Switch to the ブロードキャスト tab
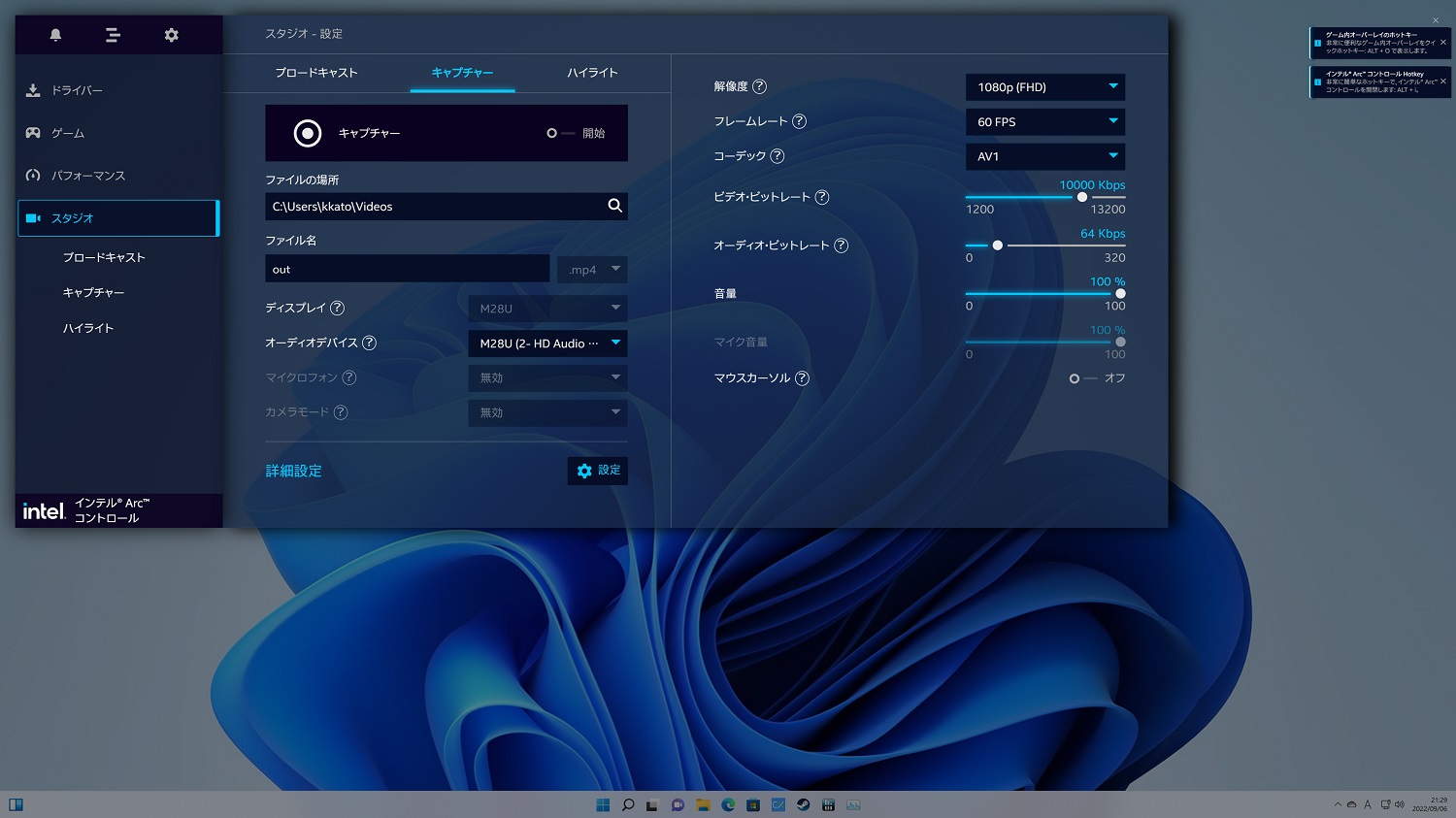The image size is (1456, 818). tap(316, 73)
